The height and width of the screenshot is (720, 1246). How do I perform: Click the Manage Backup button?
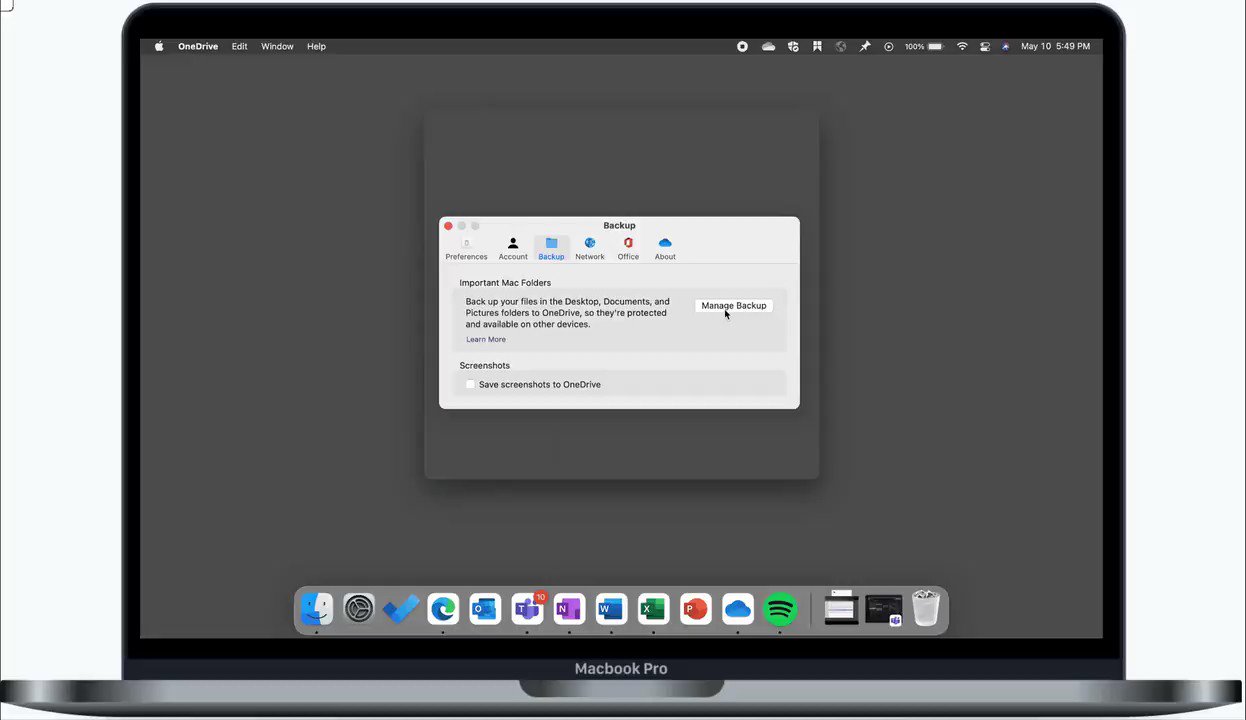coord(734,305)
